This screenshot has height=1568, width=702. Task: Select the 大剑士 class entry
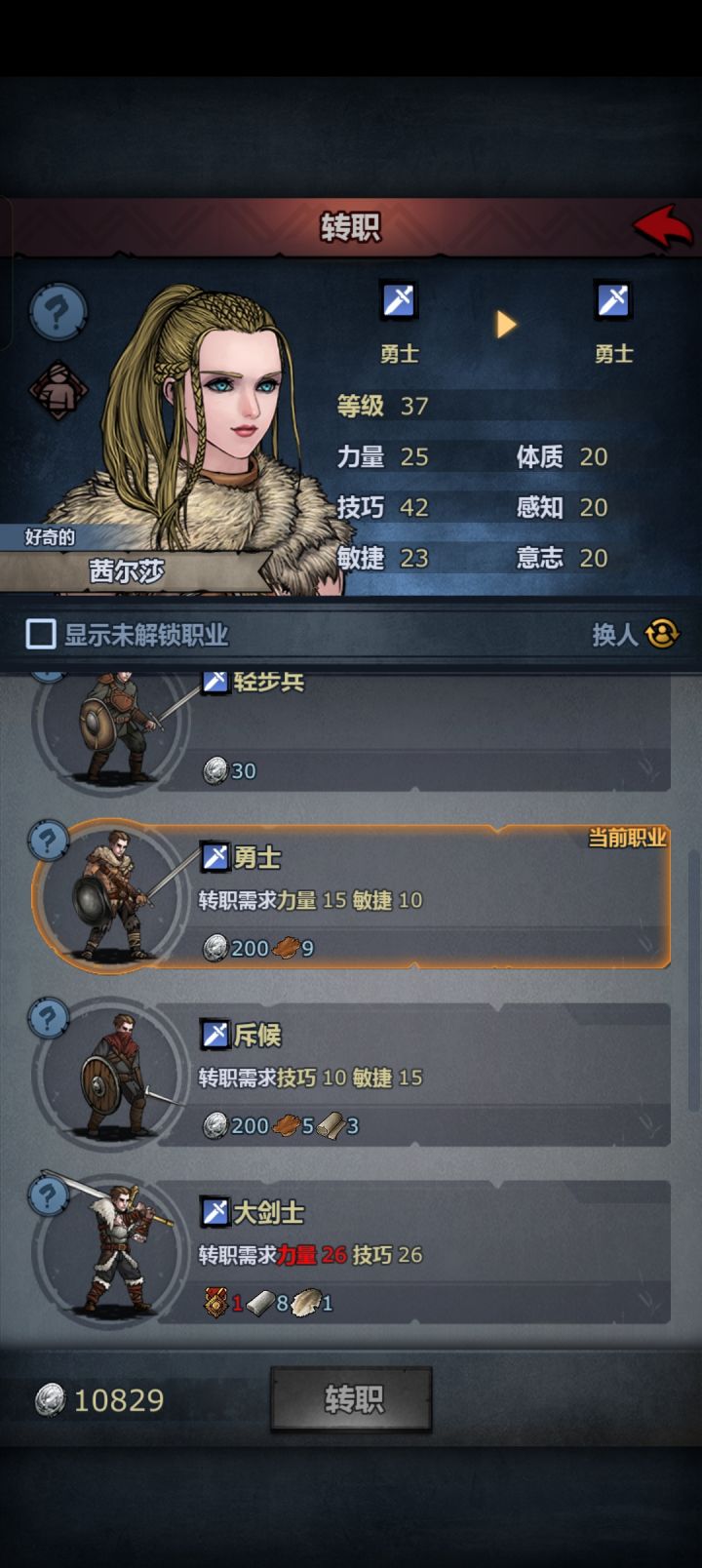point(351,1252)
